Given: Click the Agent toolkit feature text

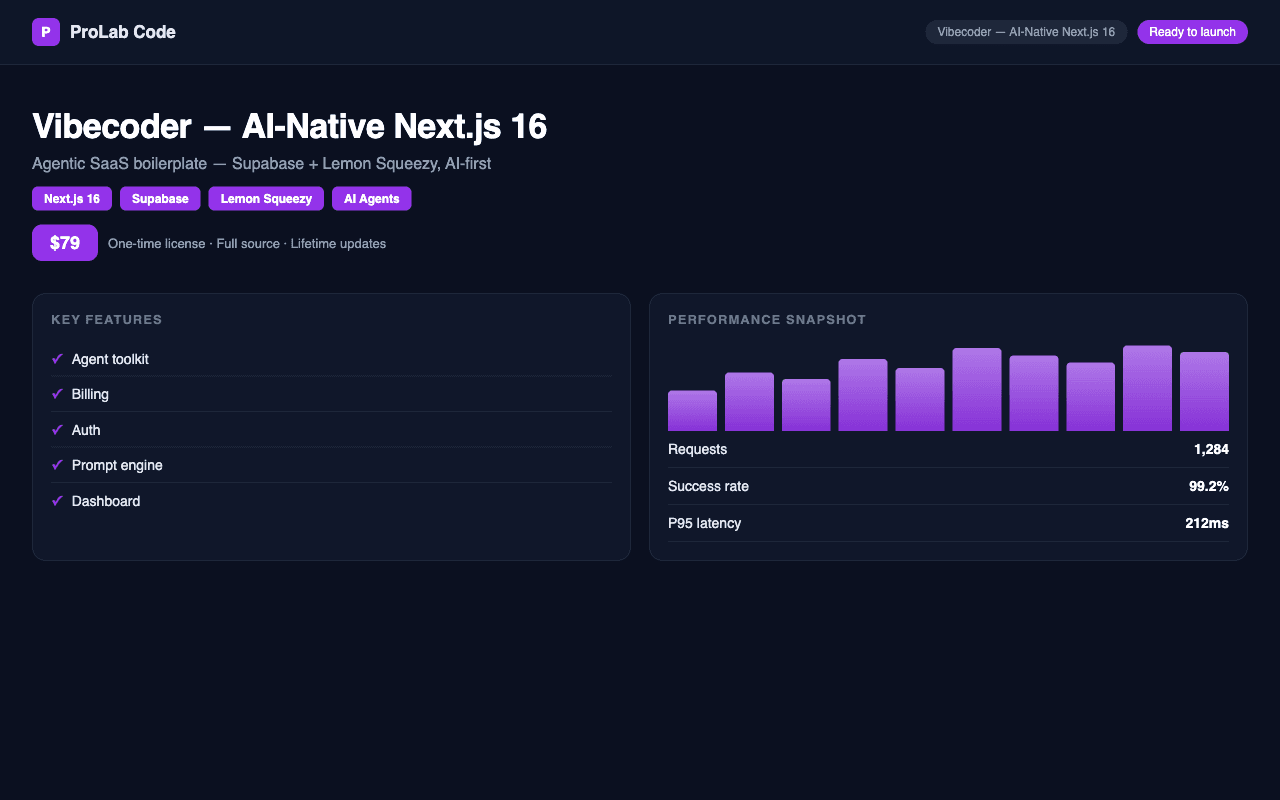Looking at the screenshot, I should pos(110,359).
